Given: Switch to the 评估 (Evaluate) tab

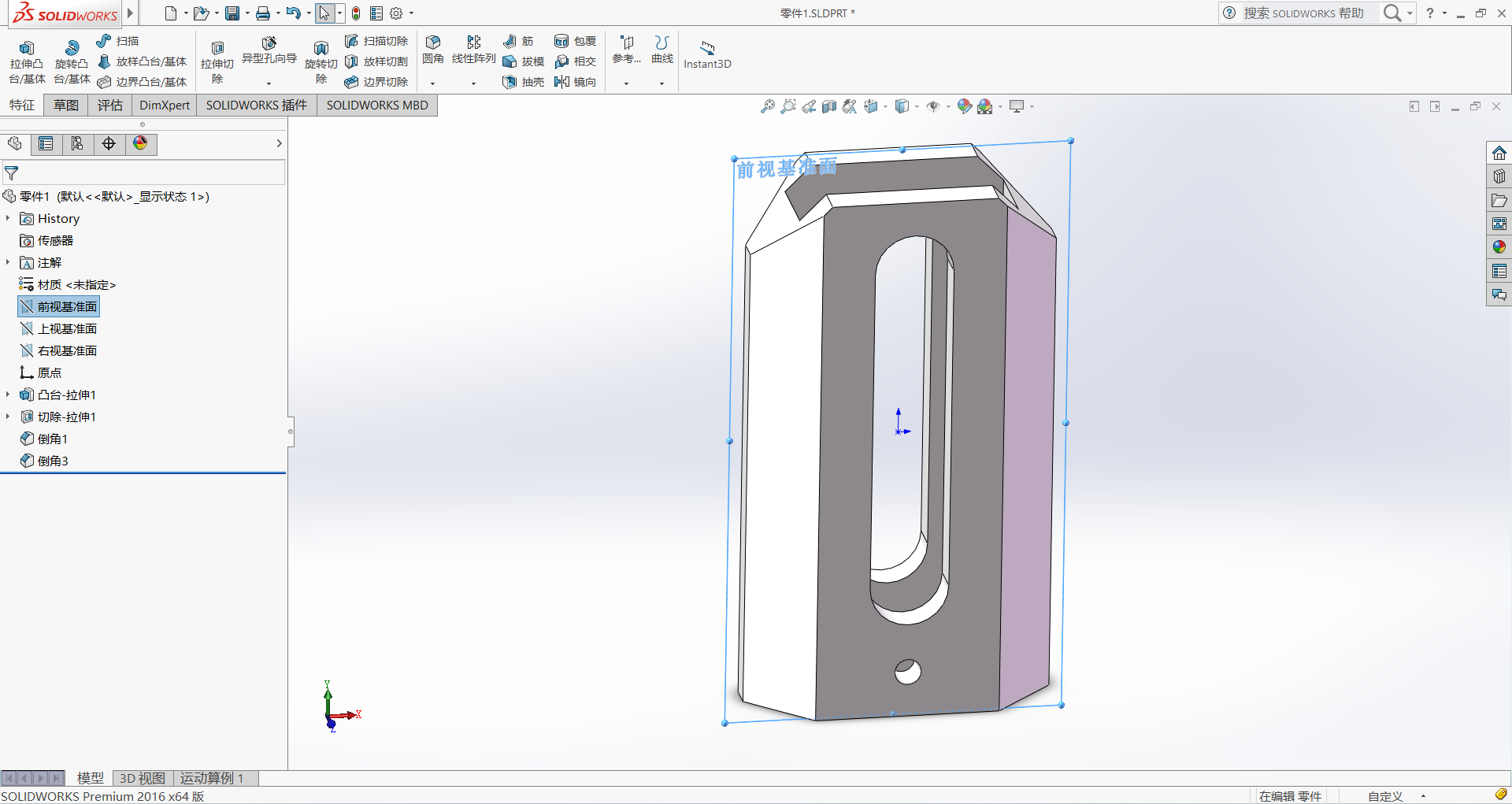Looking at the screenshot, I should coord(109,106).
